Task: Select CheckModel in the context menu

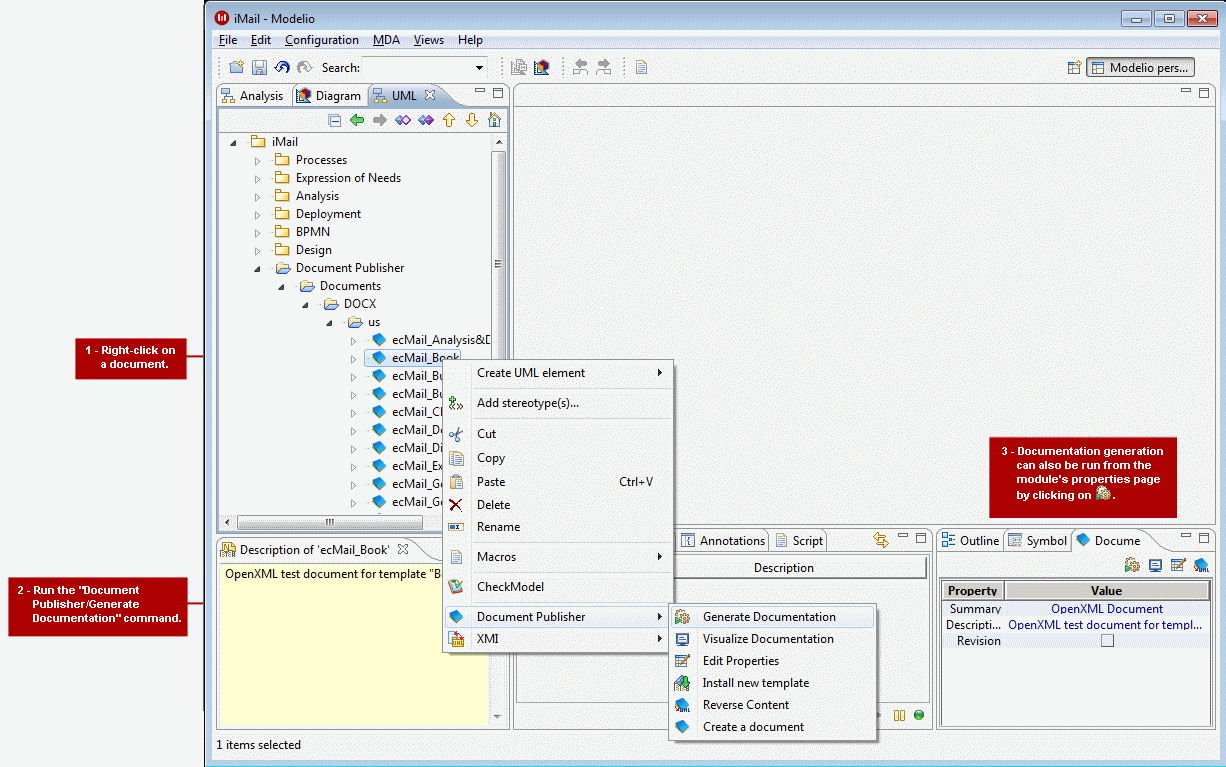Action: point(557,587)
